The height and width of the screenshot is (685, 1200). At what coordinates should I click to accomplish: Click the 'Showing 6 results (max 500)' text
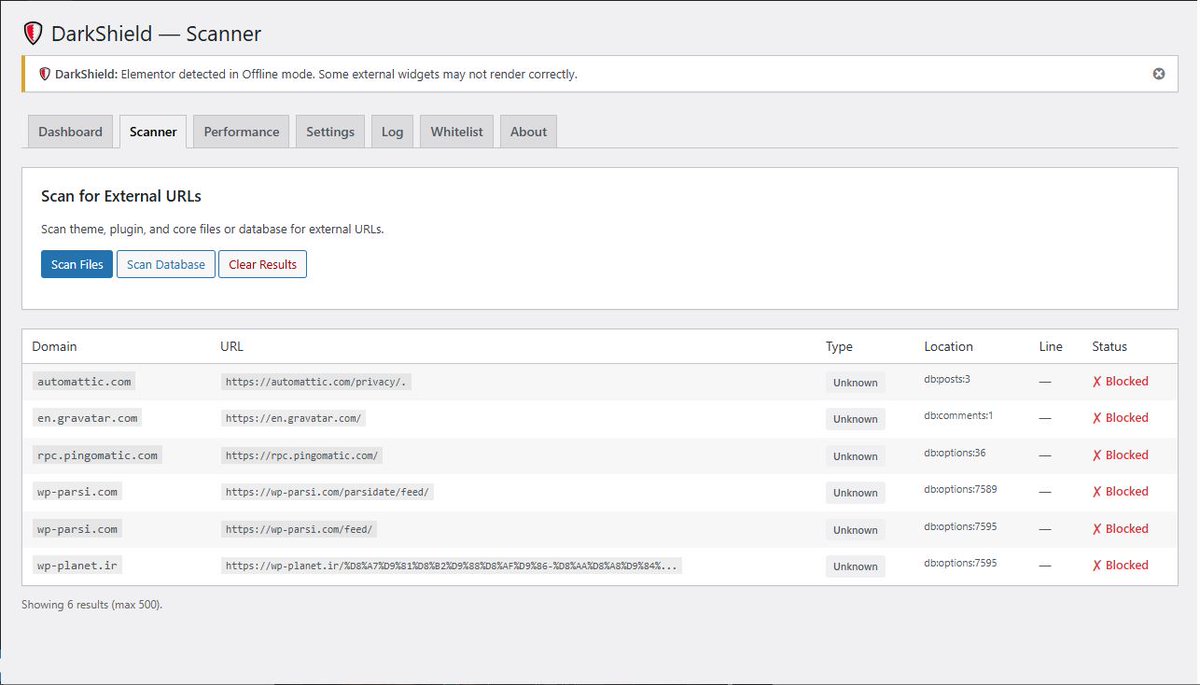pyautogui.click(x=92, y=605)
